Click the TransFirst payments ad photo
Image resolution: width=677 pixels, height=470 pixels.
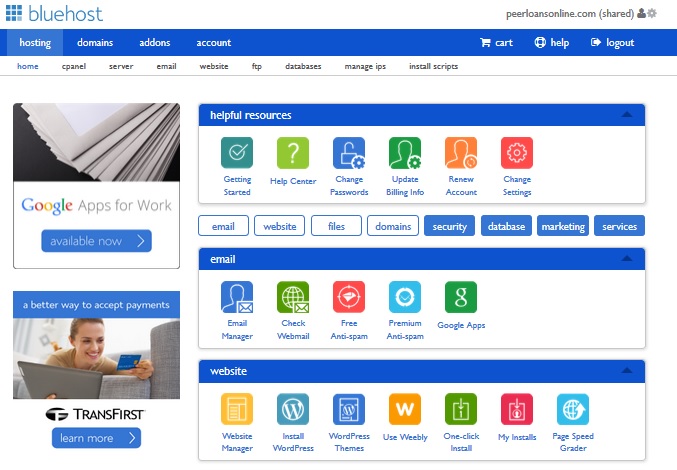[x=97, y=358]
